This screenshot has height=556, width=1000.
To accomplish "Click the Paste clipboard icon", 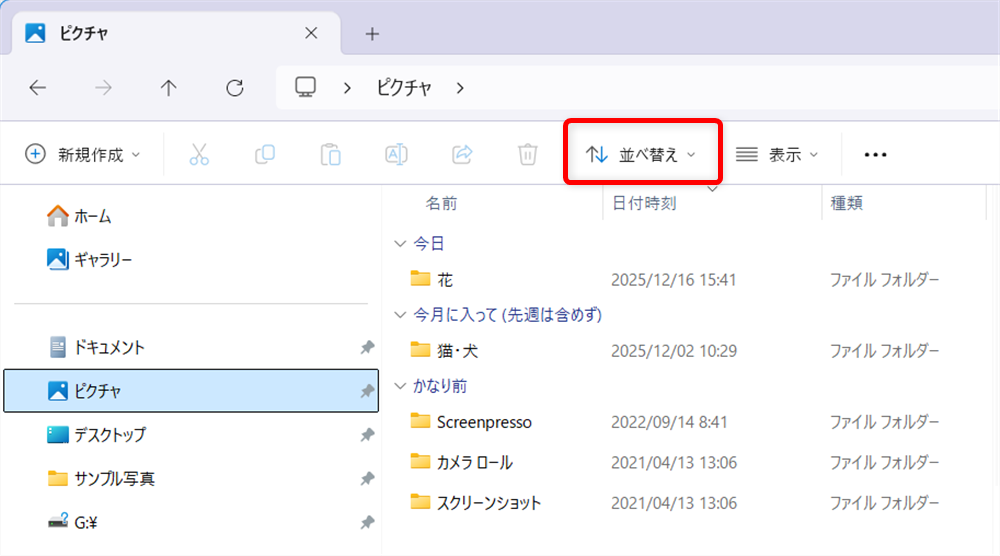I will [x=330, y=154].
